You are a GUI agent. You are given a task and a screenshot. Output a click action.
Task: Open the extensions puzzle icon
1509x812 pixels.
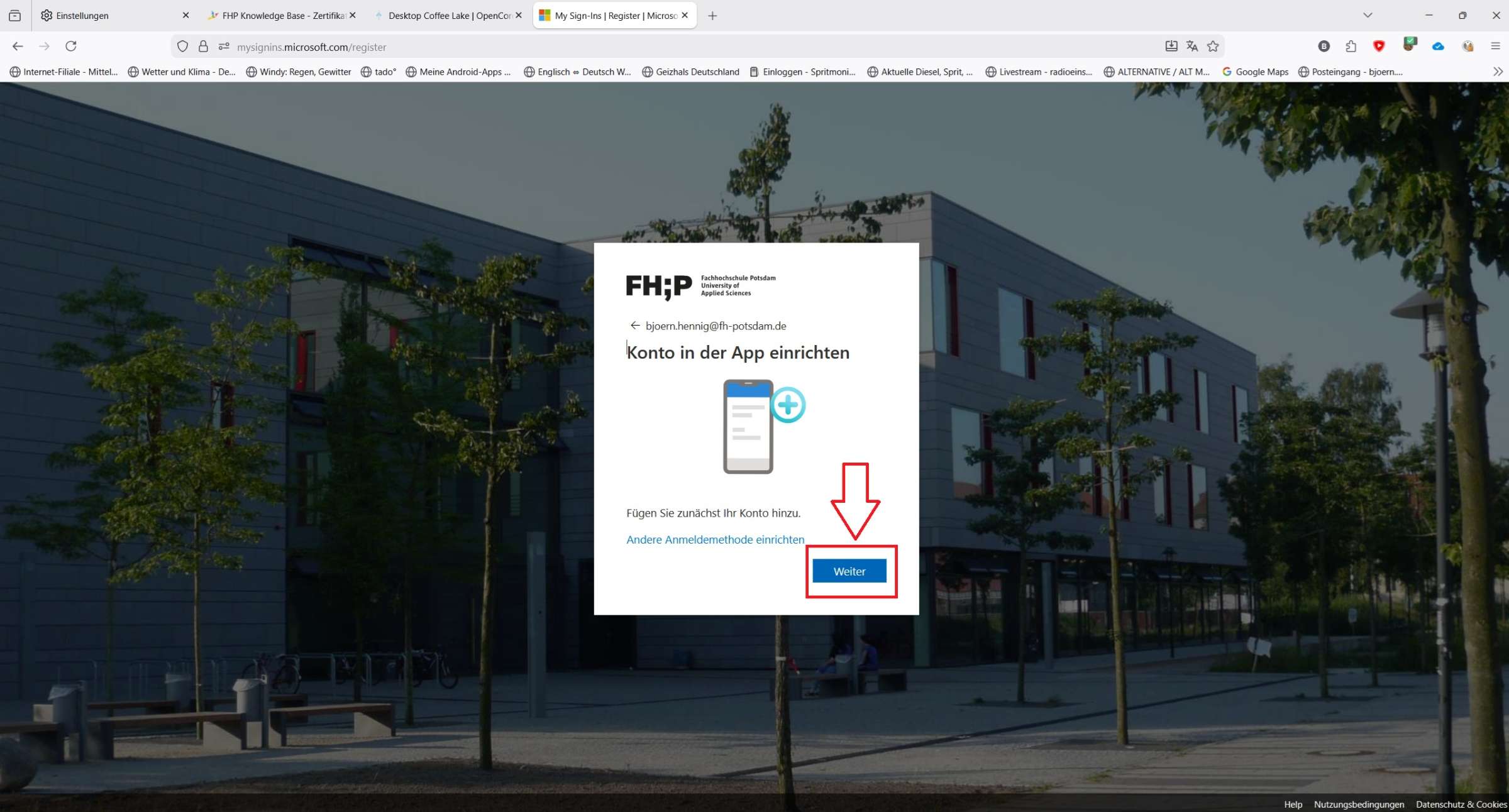pos(1351,46)
